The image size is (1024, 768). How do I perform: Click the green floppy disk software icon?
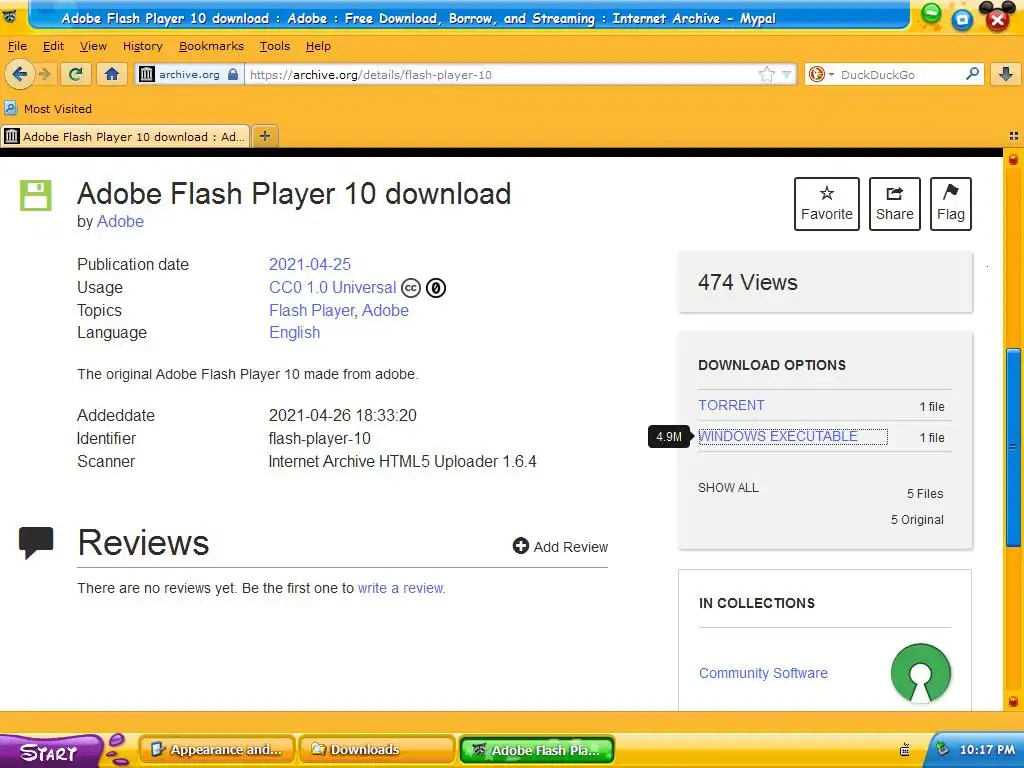35,195
